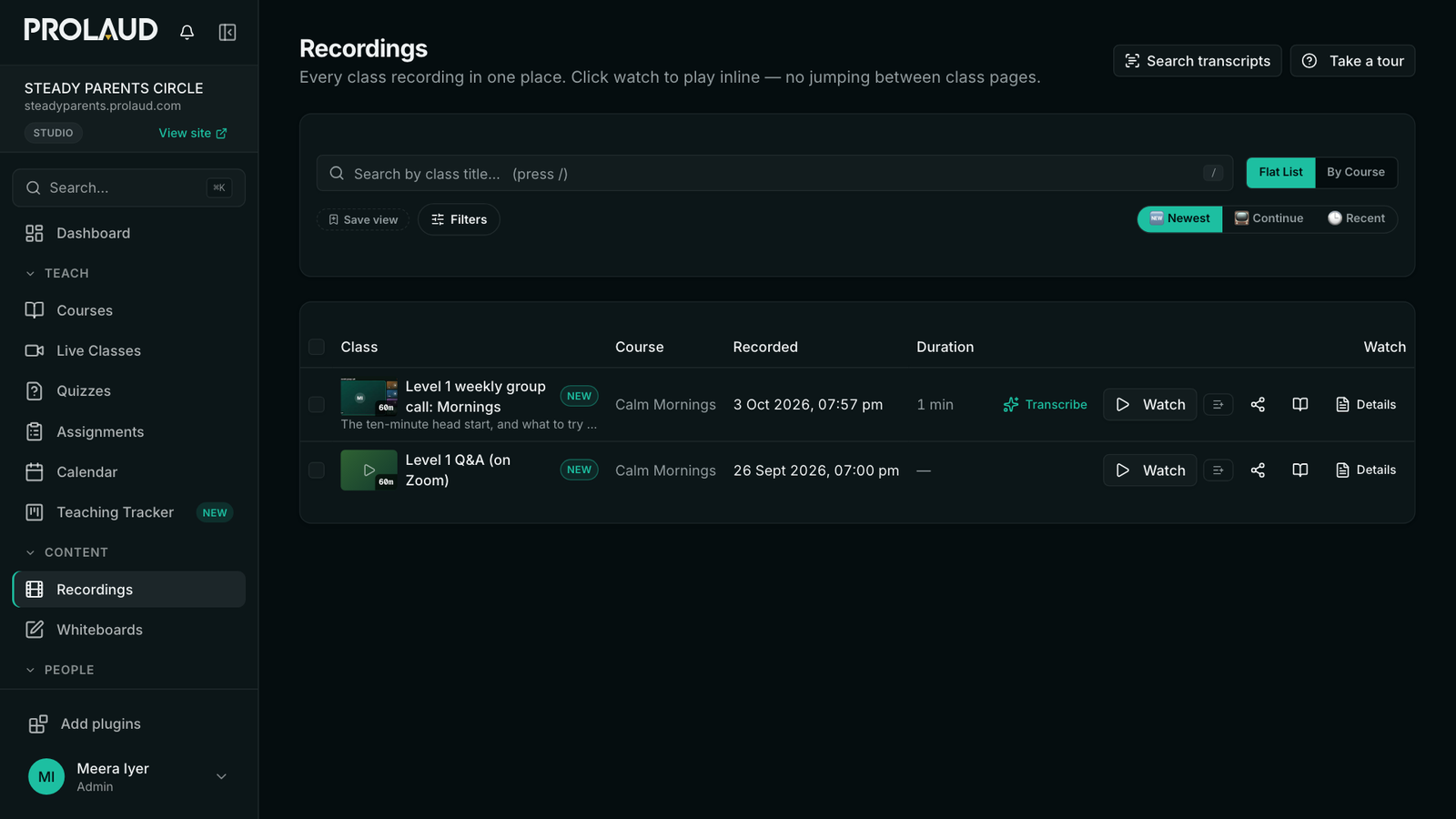Collapse the CONTENT section

click(66, 552)
